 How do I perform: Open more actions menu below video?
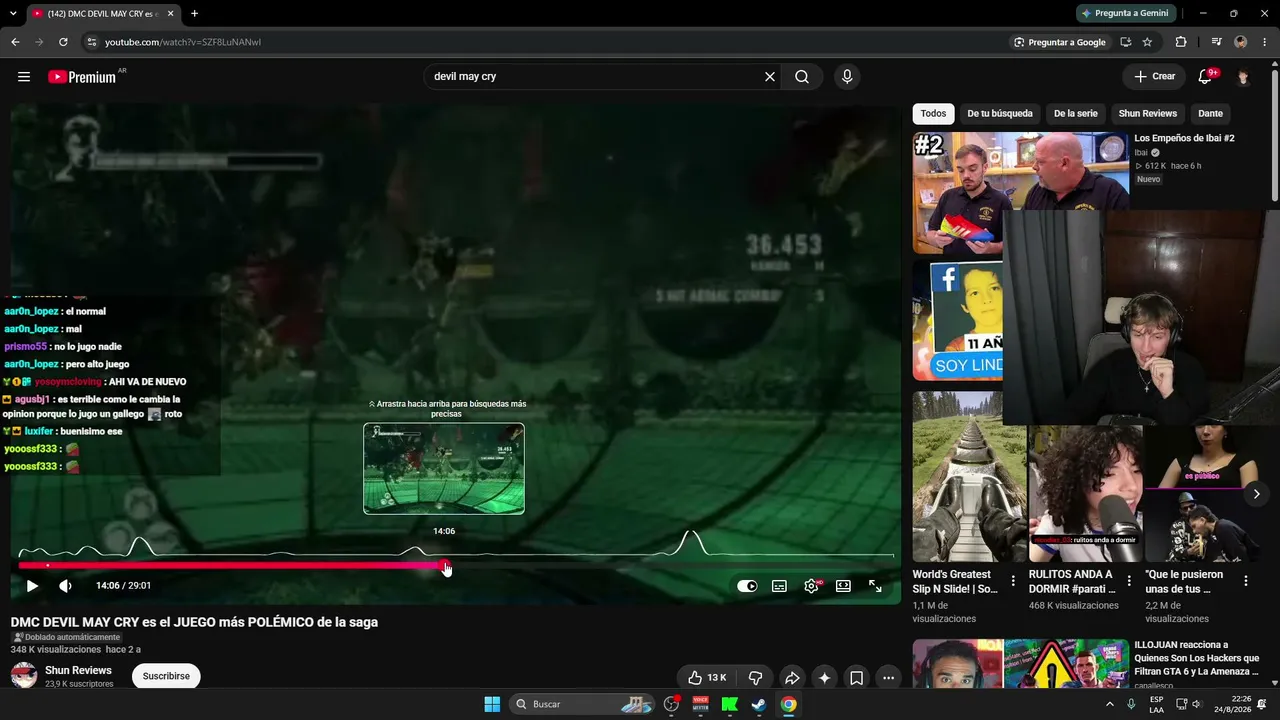click(x=888, y=678)
